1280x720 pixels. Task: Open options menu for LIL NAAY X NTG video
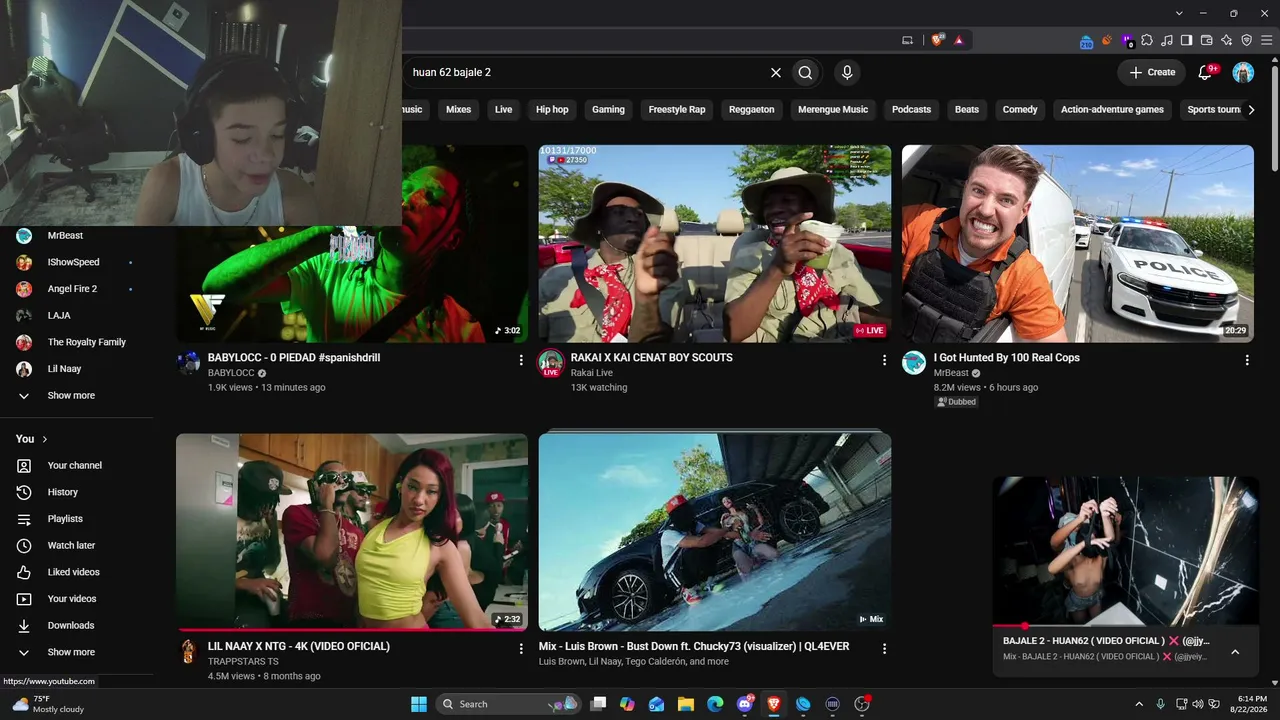521,649
